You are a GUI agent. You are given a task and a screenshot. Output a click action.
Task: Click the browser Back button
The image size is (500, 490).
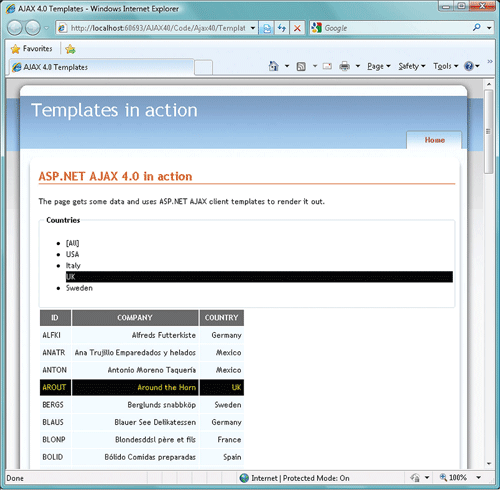click(x=15, y=28)
